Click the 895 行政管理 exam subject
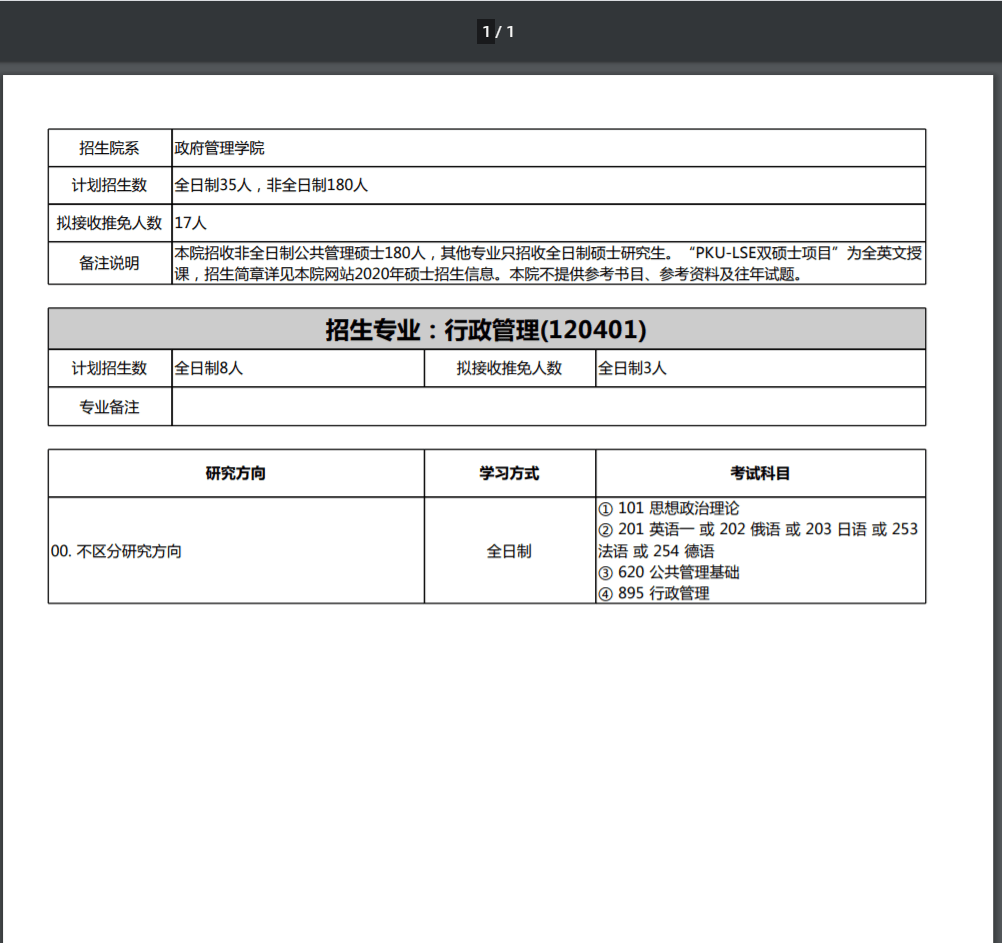This screenshot has width=1002, height=943. coord(663,594)
